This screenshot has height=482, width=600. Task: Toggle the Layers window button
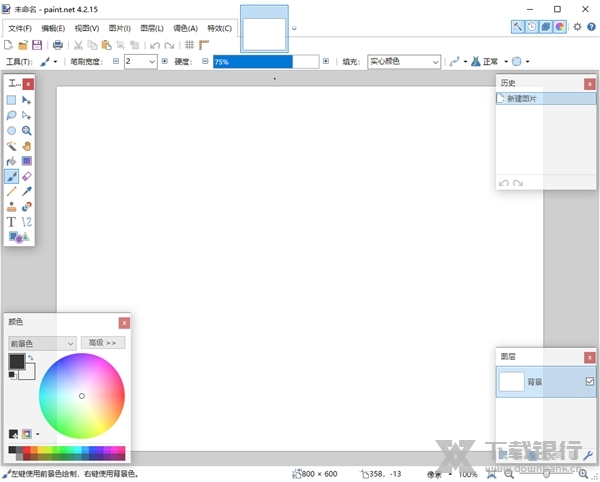coord(546,27)
